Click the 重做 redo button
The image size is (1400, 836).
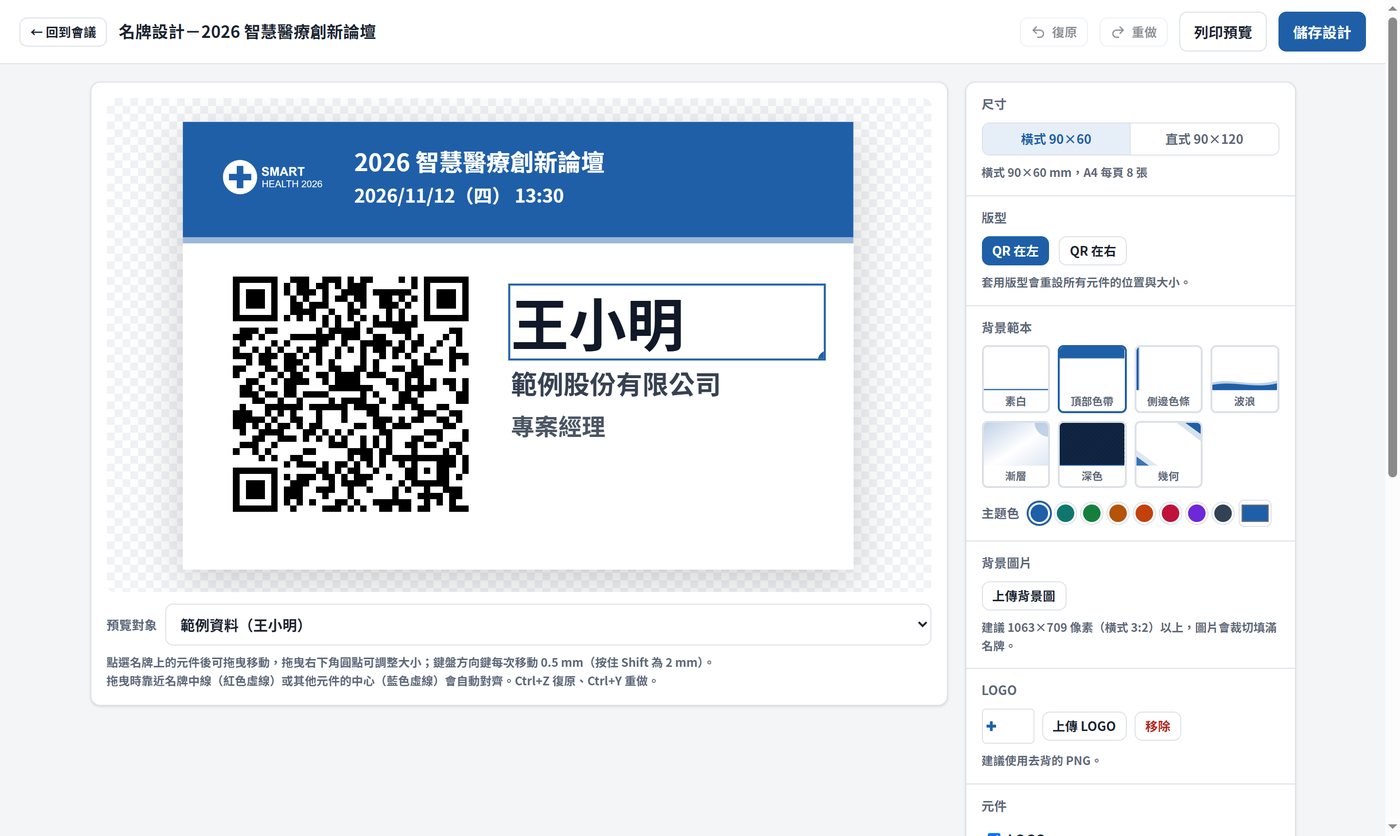(x=1133, y=32)
